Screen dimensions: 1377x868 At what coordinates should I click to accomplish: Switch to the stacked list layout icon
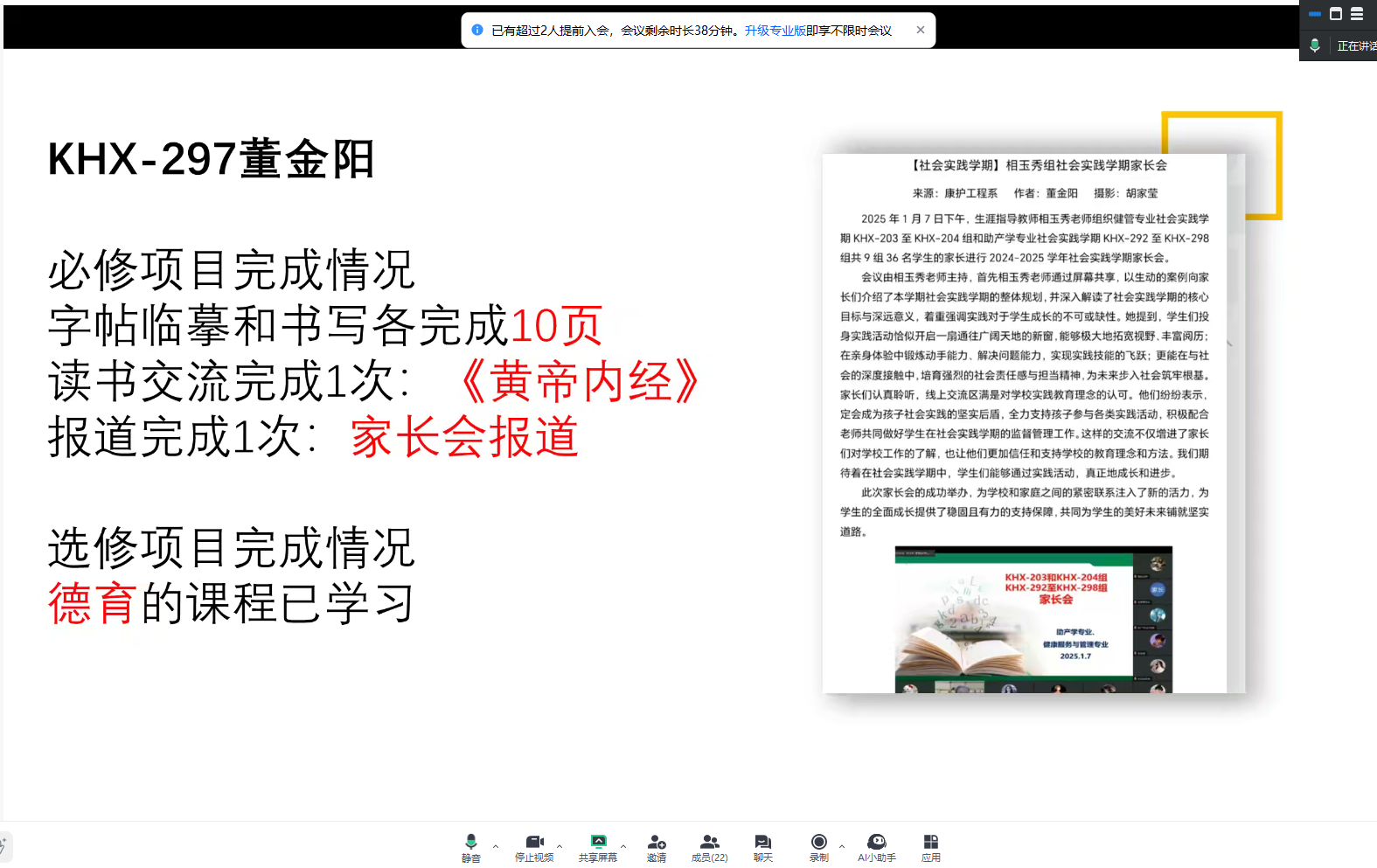tap(1357, 14)
